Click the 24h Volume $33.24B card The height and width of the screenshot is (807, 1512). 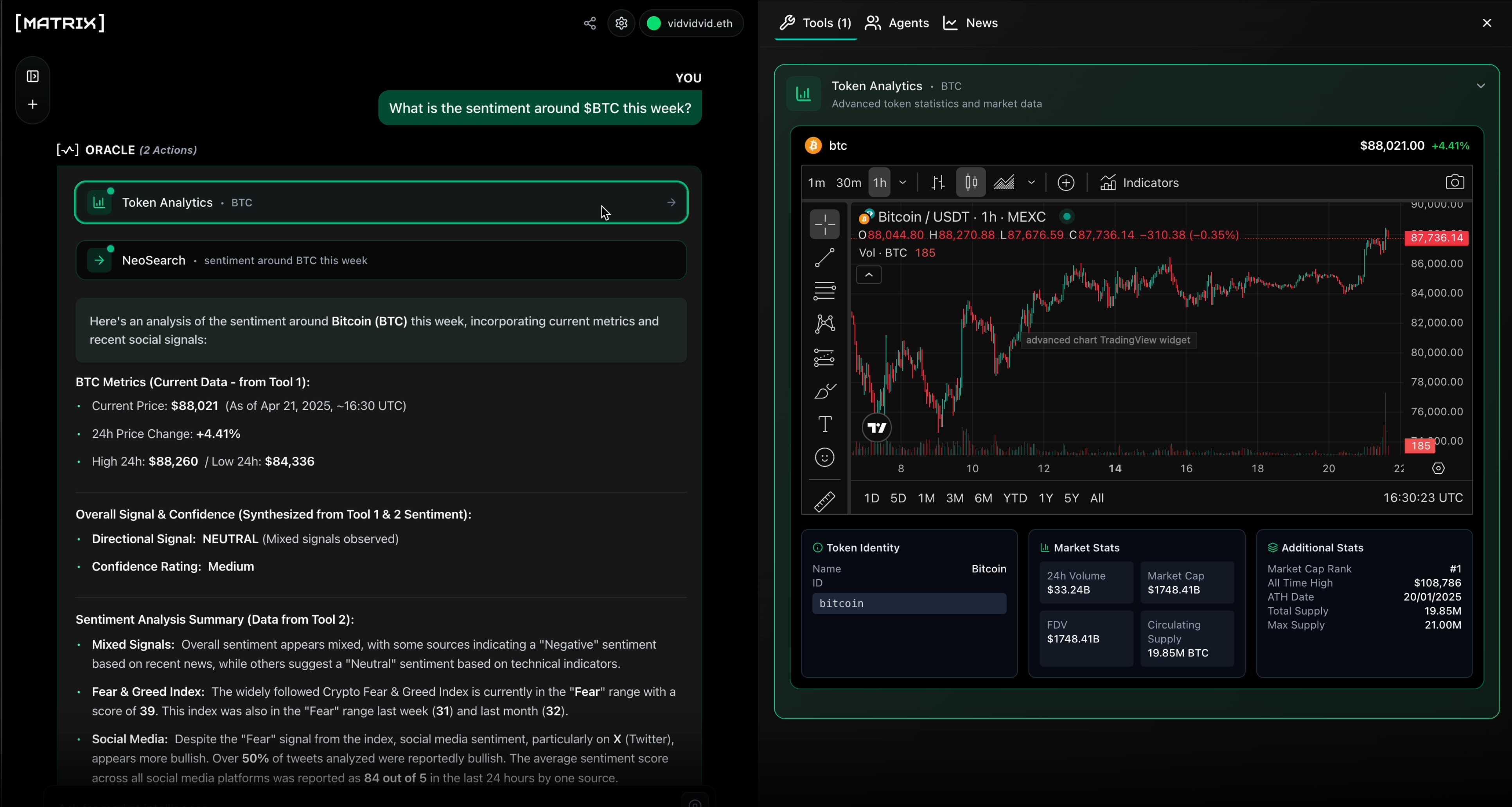point(1086,583)
